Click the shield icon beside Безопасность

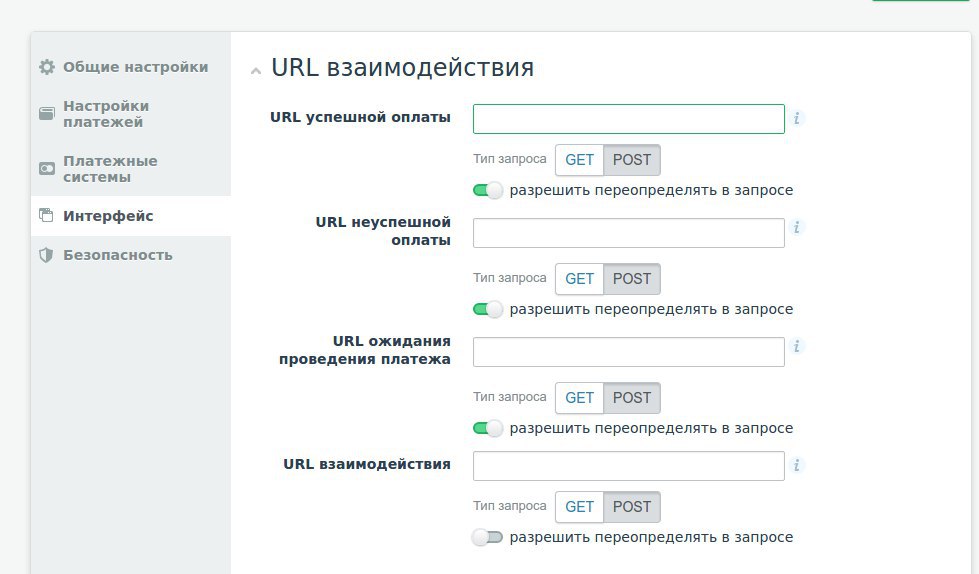click(46, 255)
